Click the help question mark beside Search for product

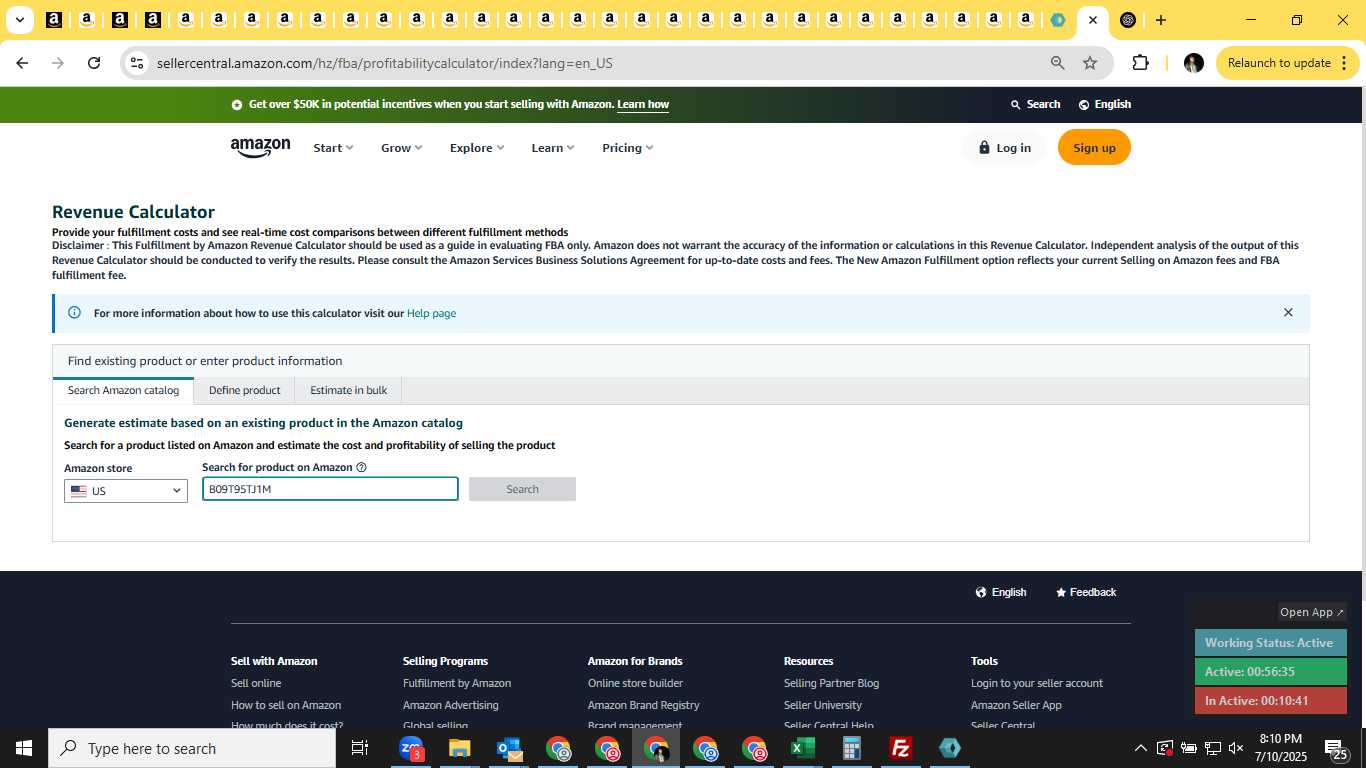[361, 467]
